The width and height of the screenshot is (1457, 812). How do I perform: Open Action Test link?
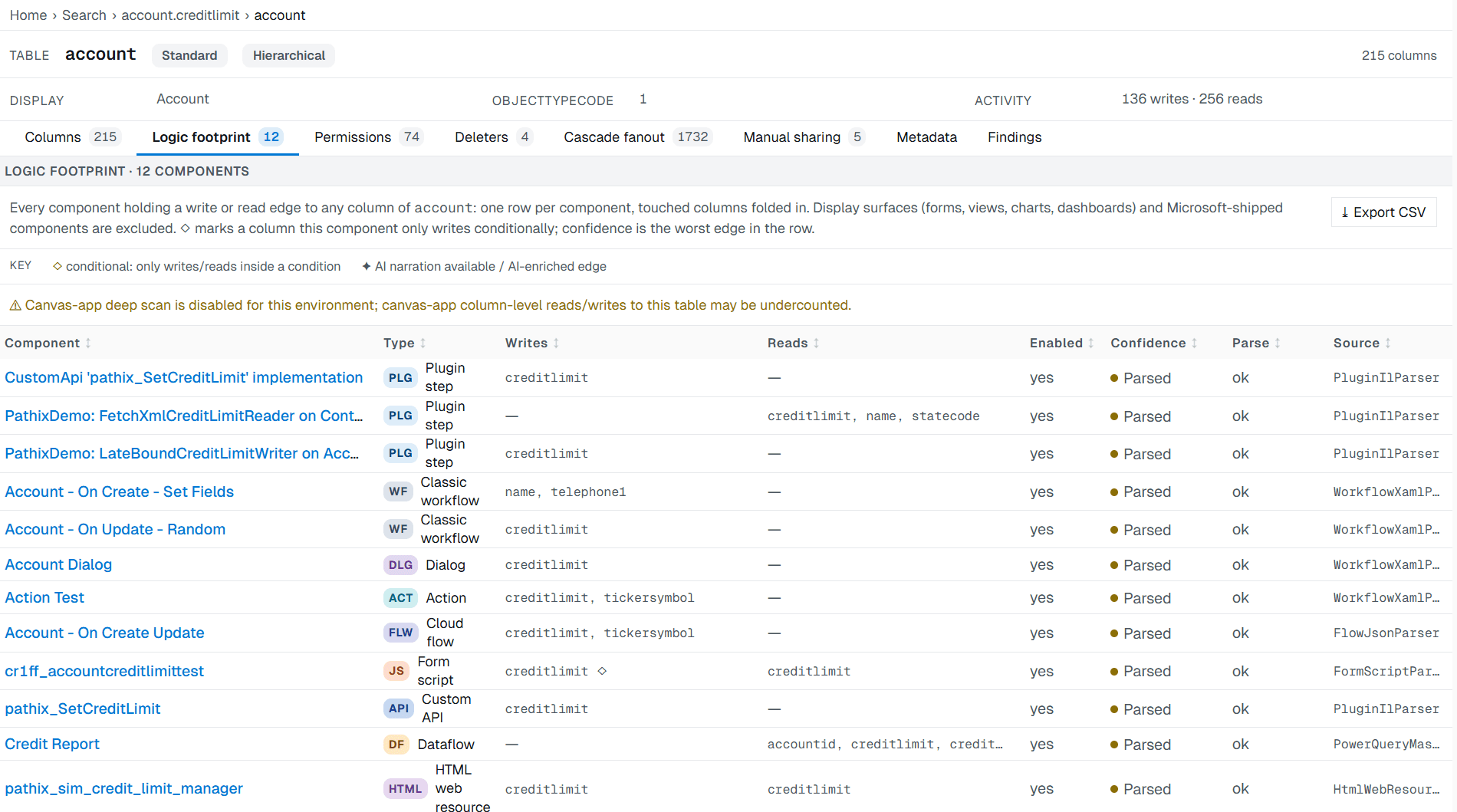[x=44, y=598]
